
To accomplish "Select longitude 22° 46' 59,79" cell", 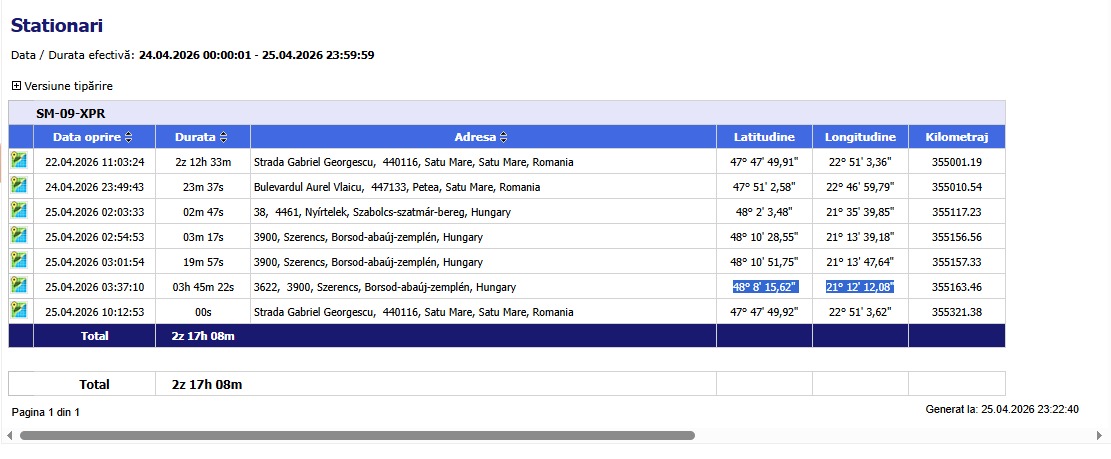I will coord(860,188).
